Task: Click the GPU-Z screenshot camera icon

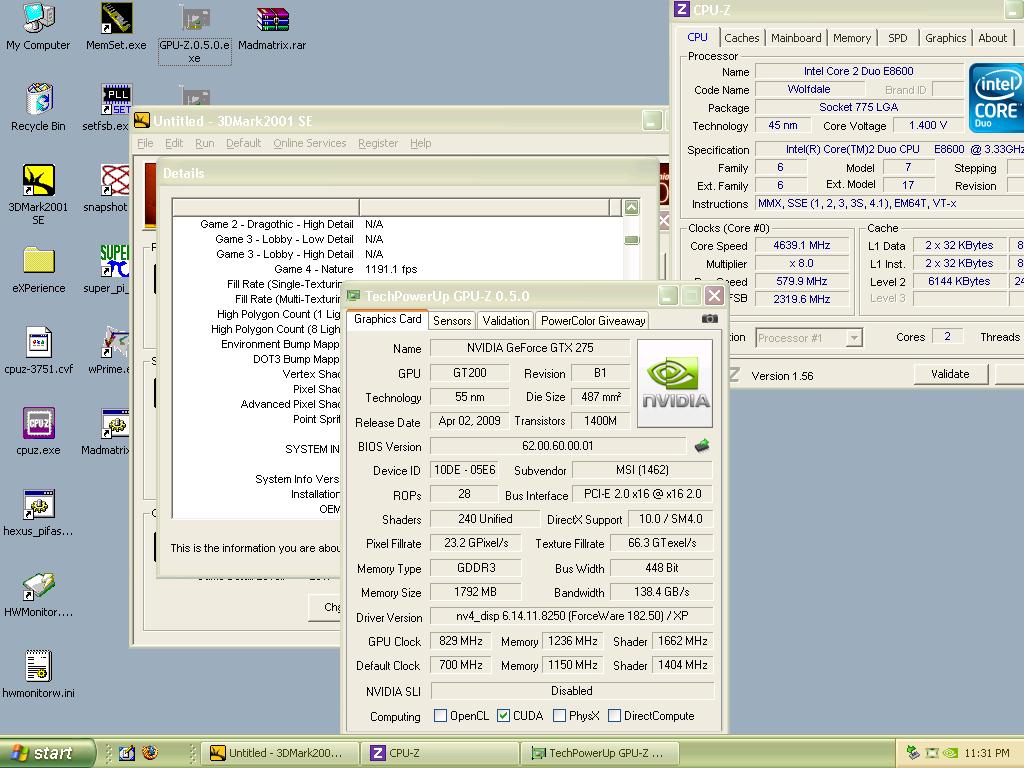Action: [709, 319]
